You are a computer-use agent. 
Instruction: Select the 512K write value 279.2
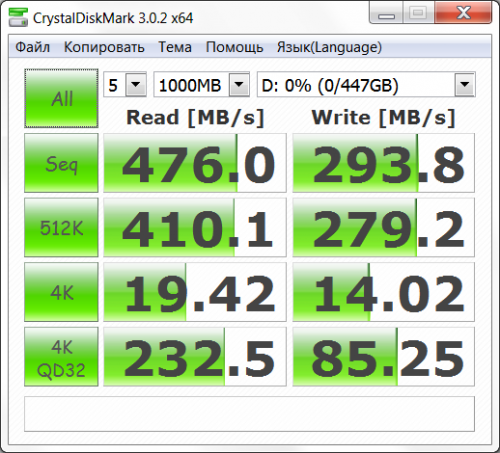point(384,227)
